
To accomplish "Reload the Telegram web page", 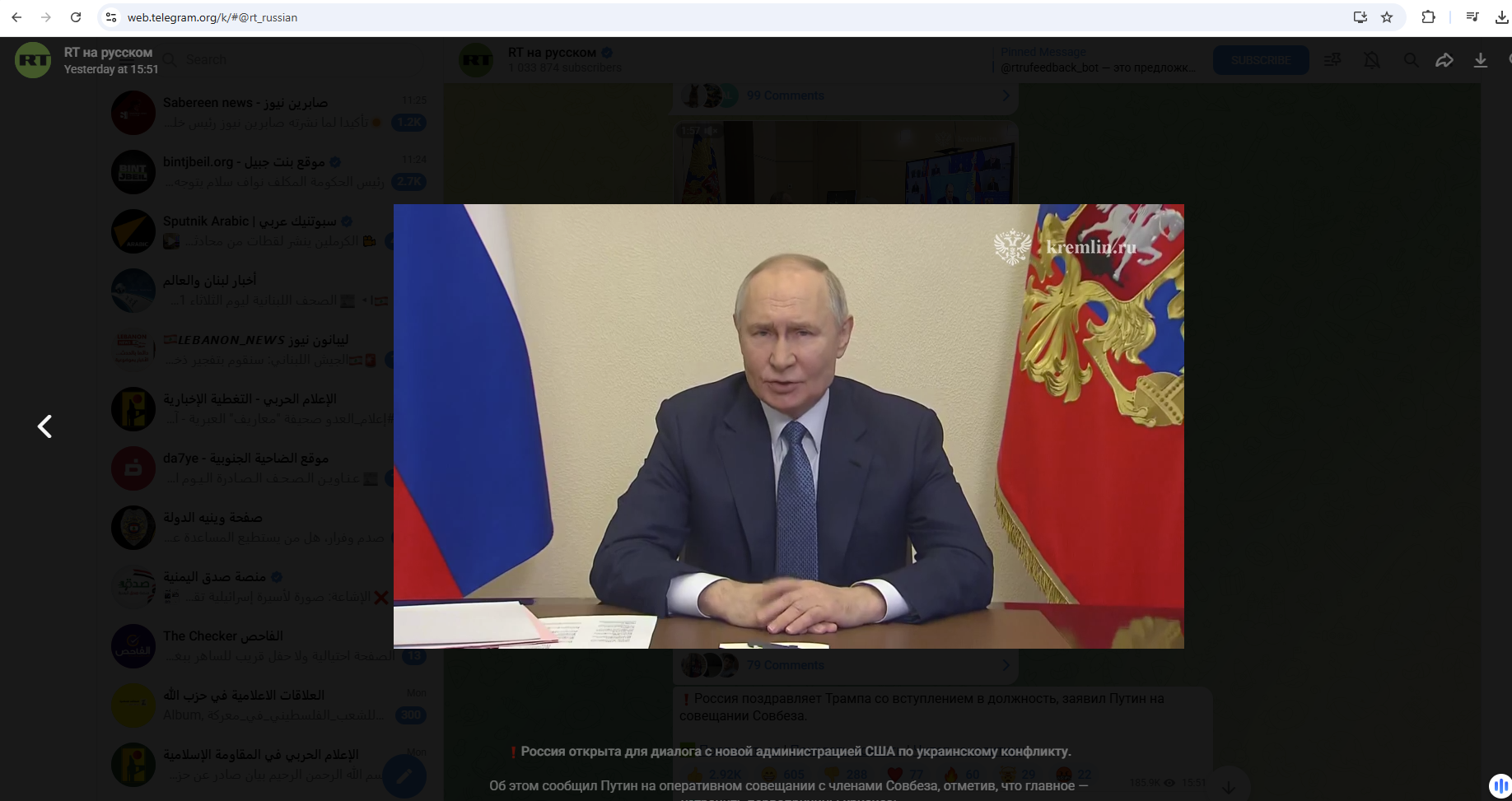I will 76,17.
